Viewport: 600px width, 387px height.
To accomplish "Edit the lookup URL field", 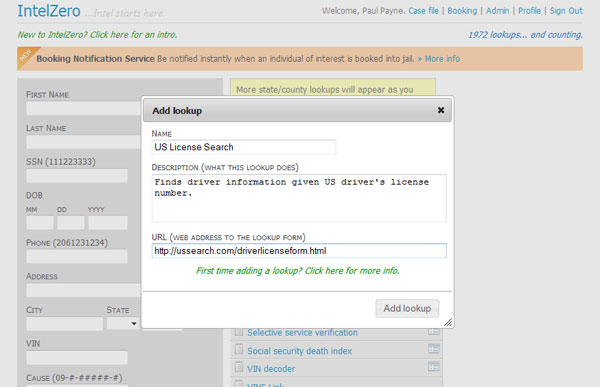I will point(299,251).
